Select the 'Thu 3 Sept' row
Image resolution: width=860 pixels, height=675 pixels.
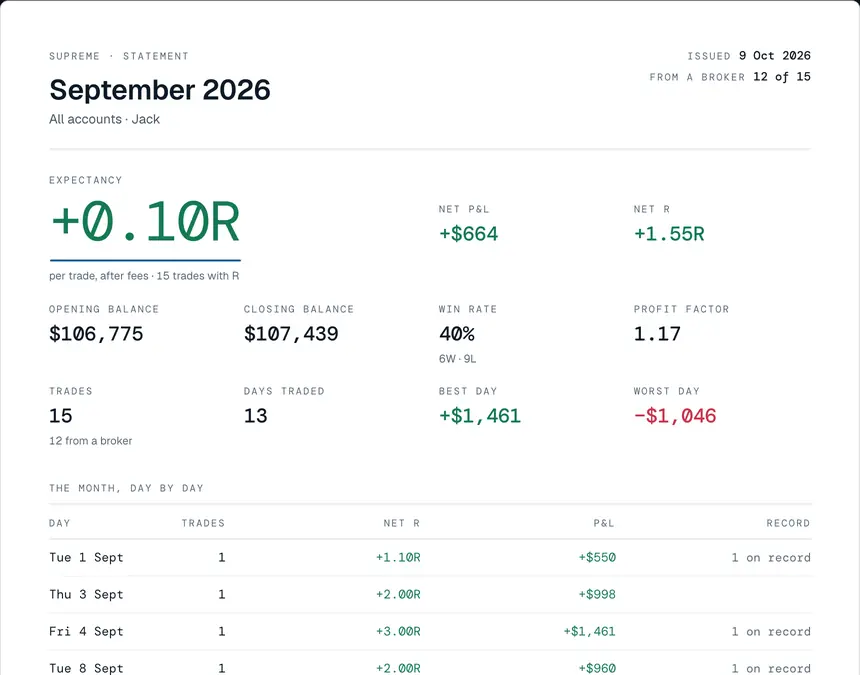430,594
